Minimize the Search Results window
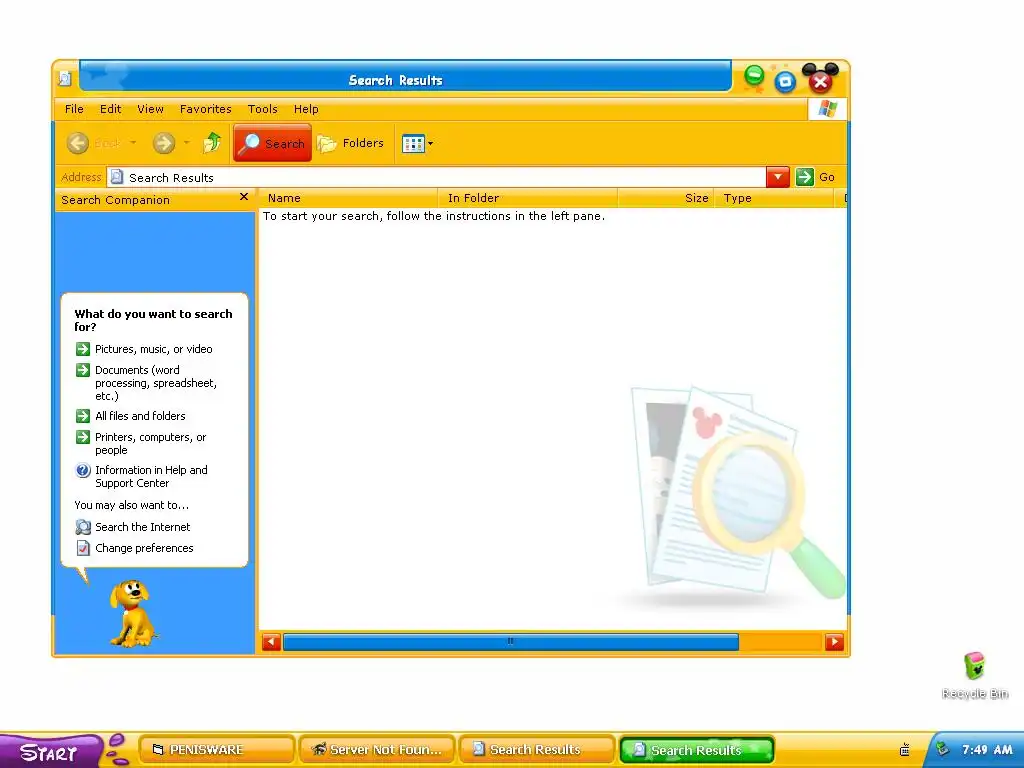 pos(754,77)
